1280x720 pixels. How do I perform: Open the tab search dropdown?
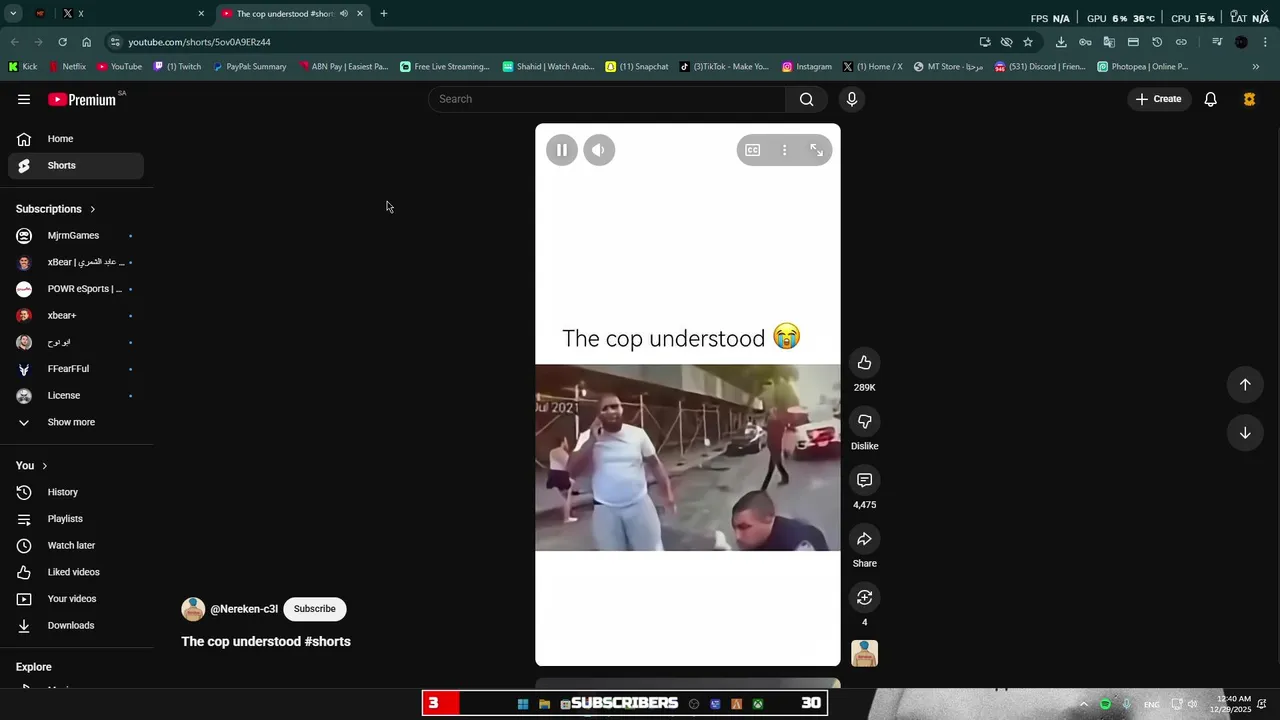tap(13, 14)
